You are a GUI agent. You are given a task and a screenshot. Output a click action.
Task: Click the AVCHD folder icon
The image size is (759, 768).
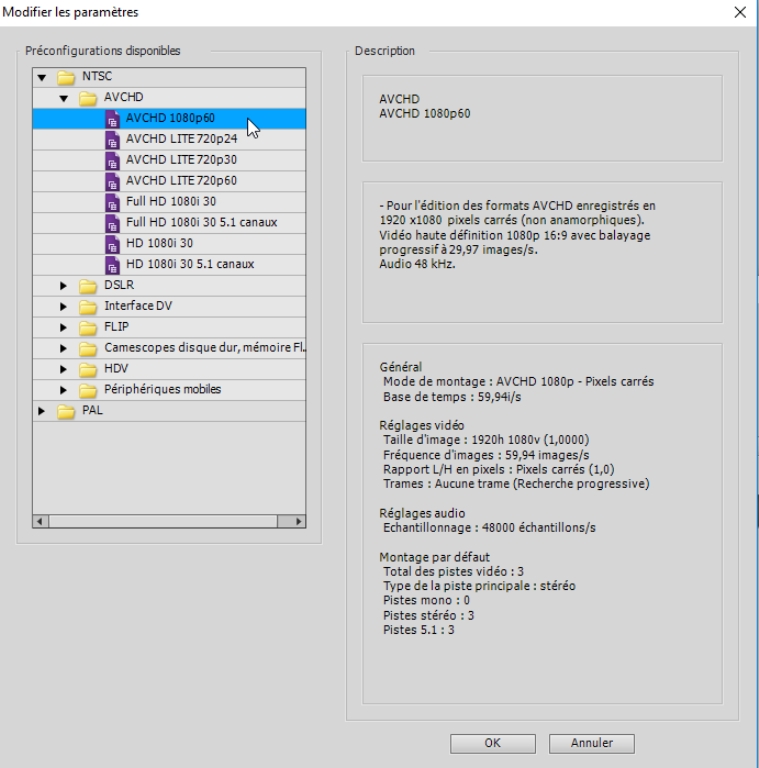88,98
